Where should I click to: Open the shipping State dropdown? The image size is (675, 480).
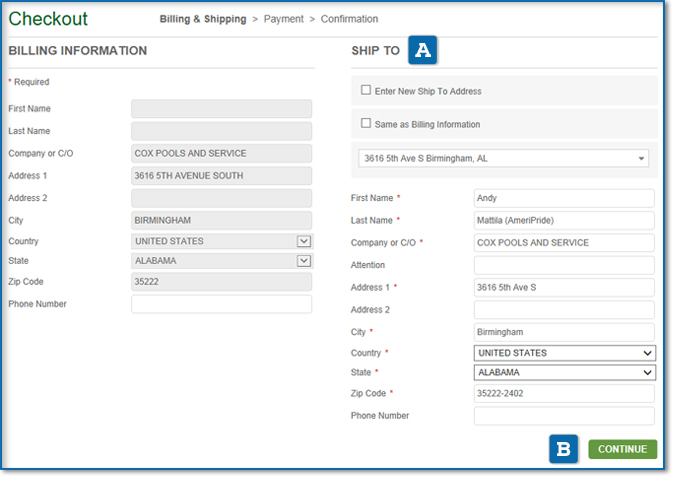564,373
